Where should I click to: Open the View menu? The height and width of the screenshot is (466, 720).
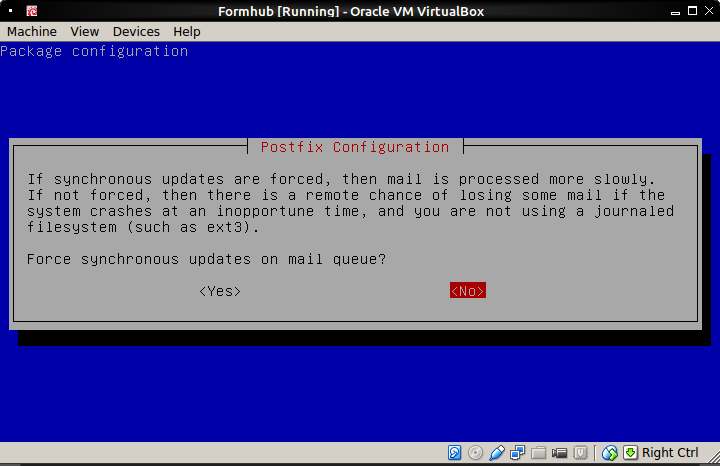tap(84, 32)
